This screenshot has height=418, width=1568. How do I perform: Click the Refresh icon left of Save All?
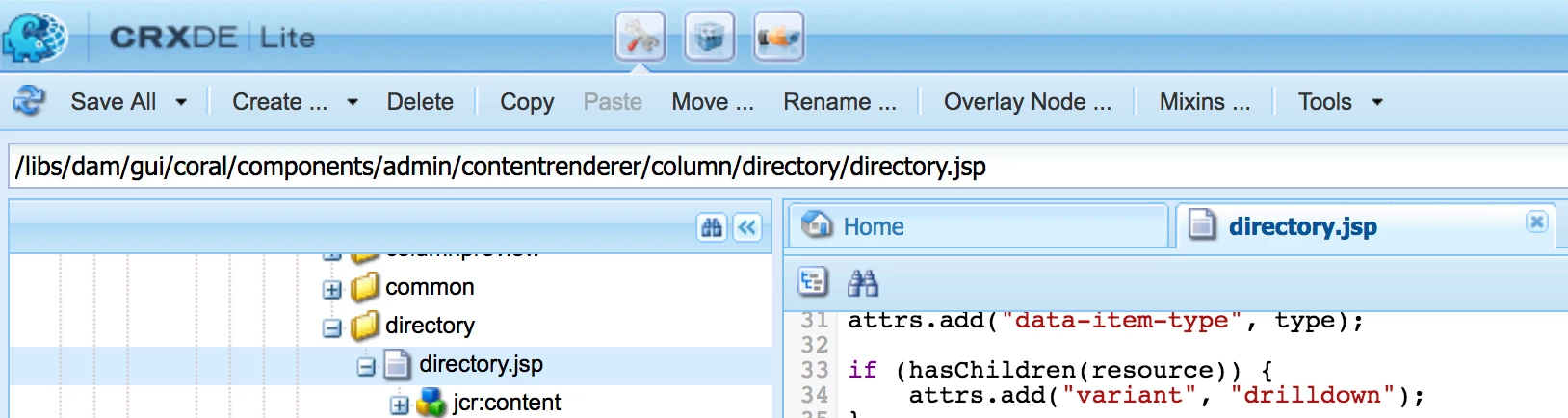[x=30, y=101]
